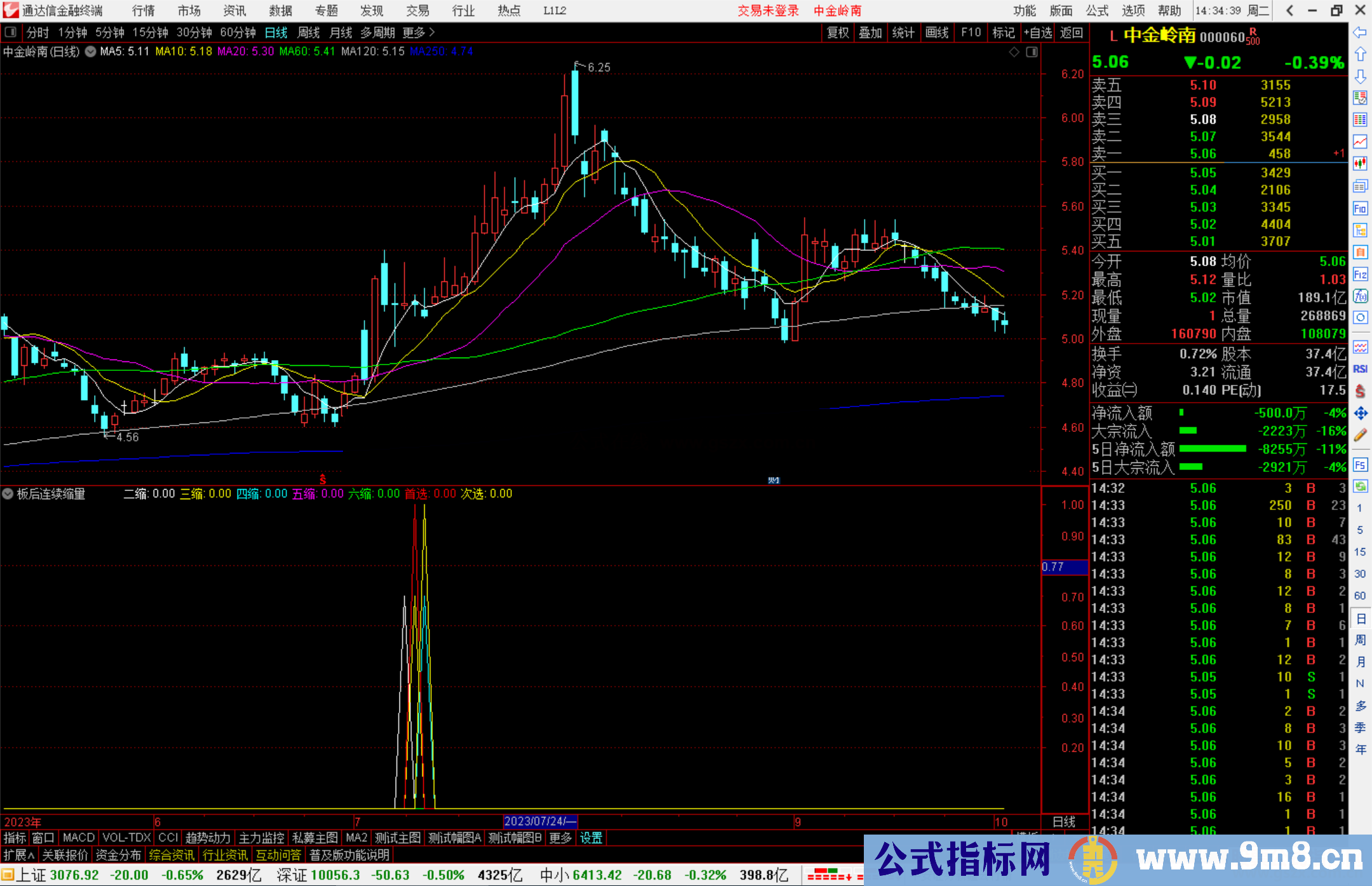Click the 设置 link in indicator bar
The image size is (1372, 886).
pyautogui.click(x=591, y=838)
